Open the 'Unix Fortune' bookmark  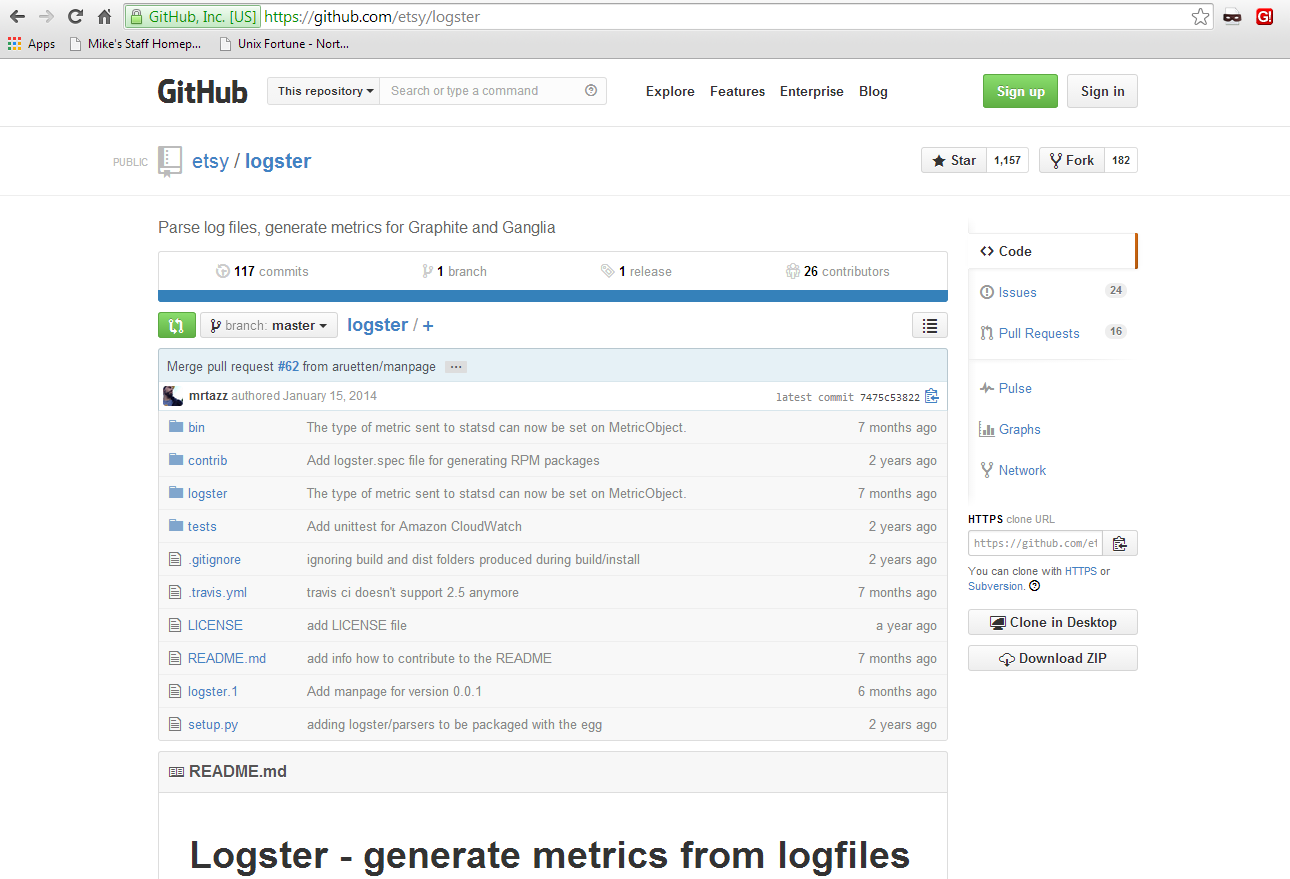pyautogui.click(x=284, y=44)
